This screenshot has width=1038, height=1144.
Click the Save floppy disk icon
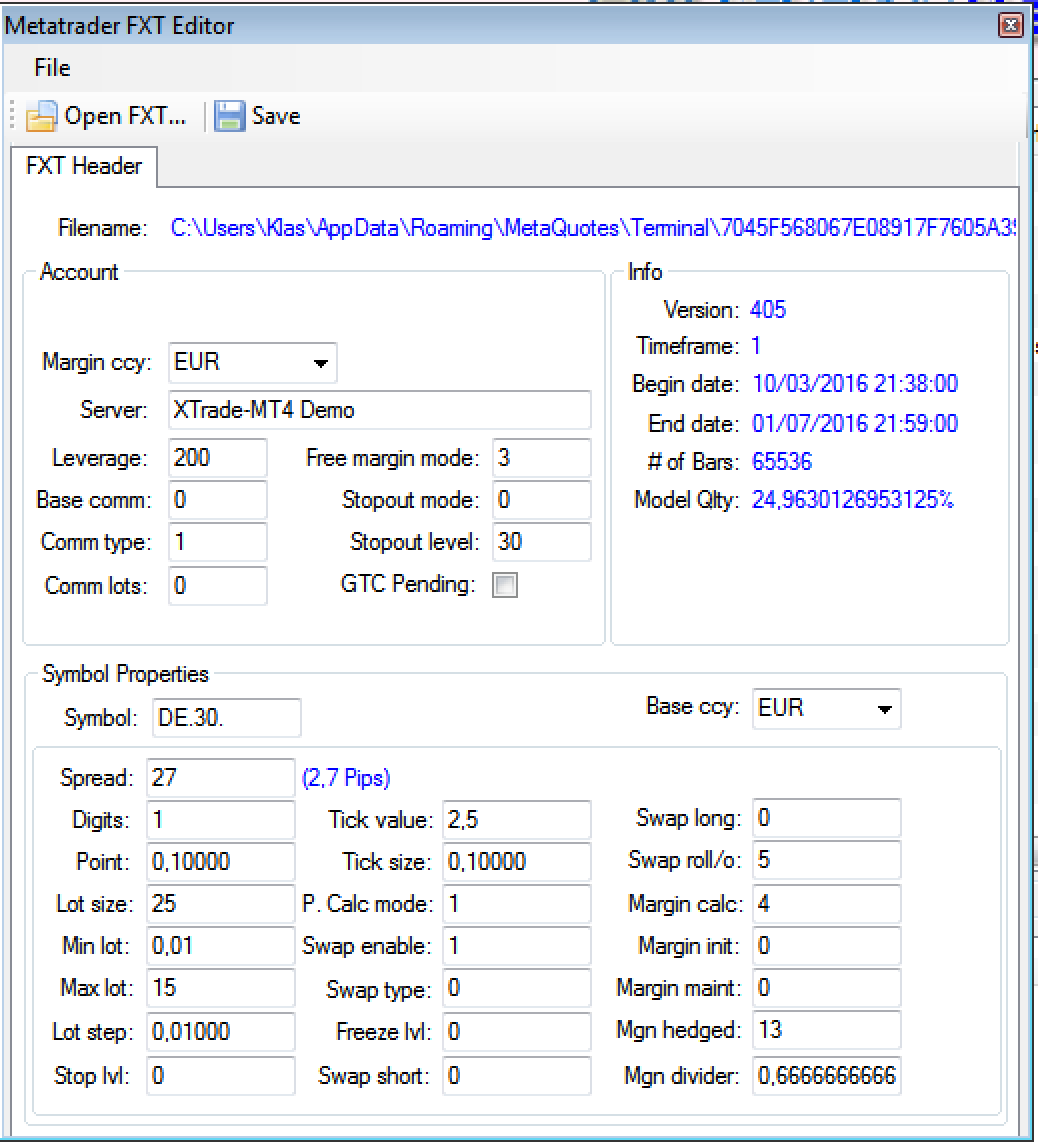[x=229, y=116]
